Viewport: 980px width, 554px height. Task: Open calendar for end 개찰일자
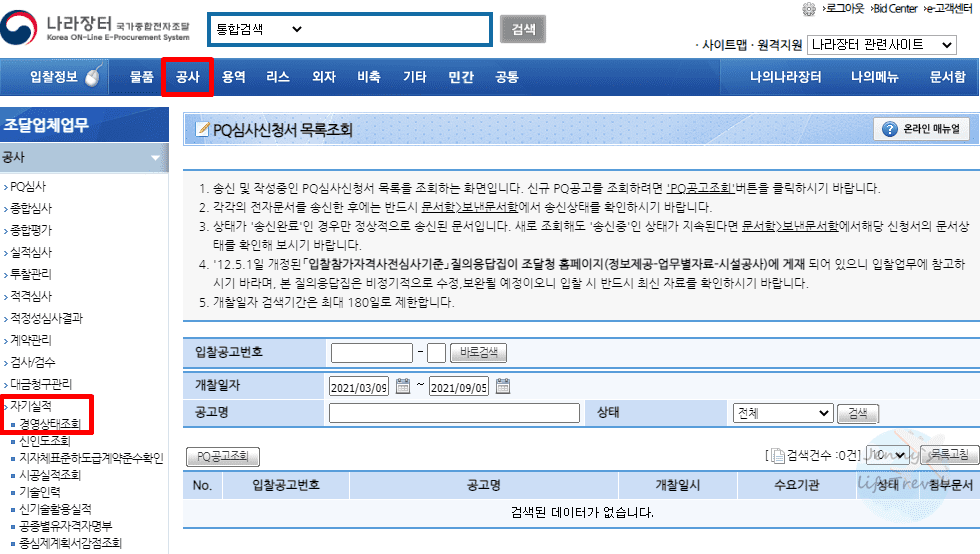point(503,386)
